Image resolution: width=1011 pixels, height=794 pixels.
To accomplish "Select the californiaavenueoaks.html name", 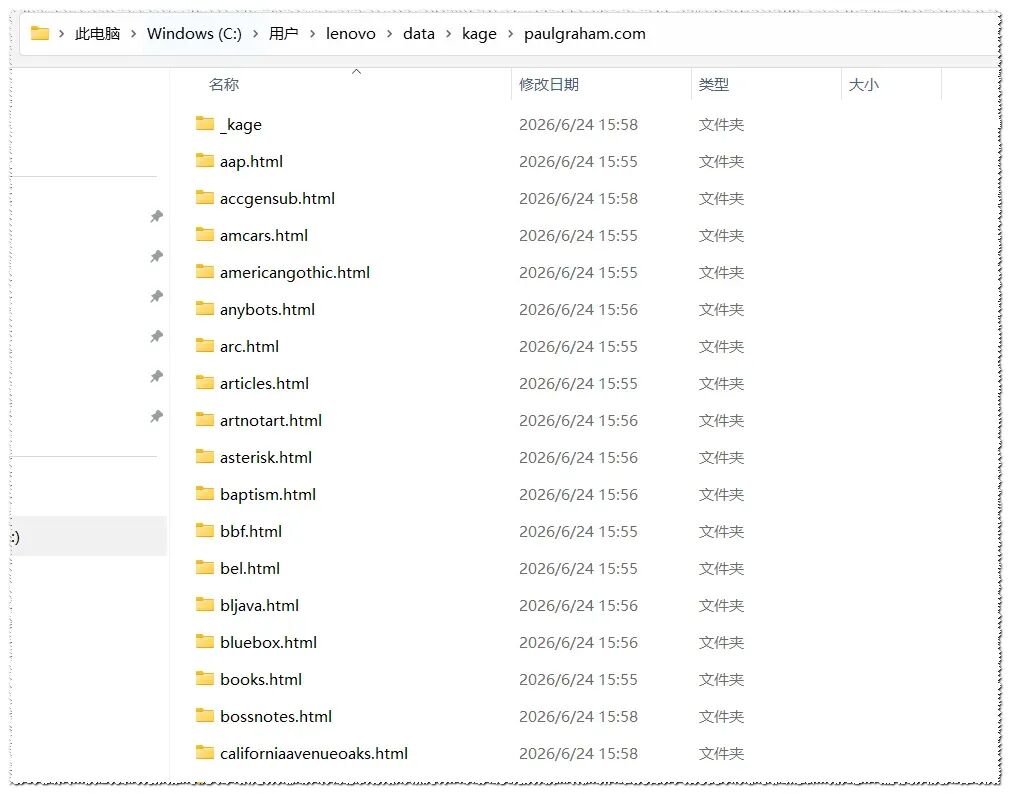I will 314,753.
